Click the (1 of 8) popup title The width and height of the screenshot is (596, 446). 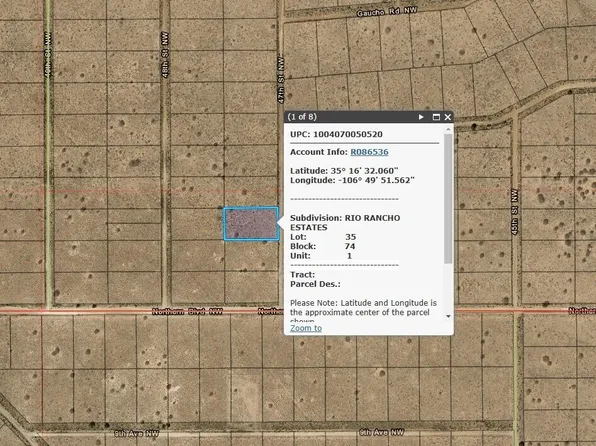(x=302, y=117)
